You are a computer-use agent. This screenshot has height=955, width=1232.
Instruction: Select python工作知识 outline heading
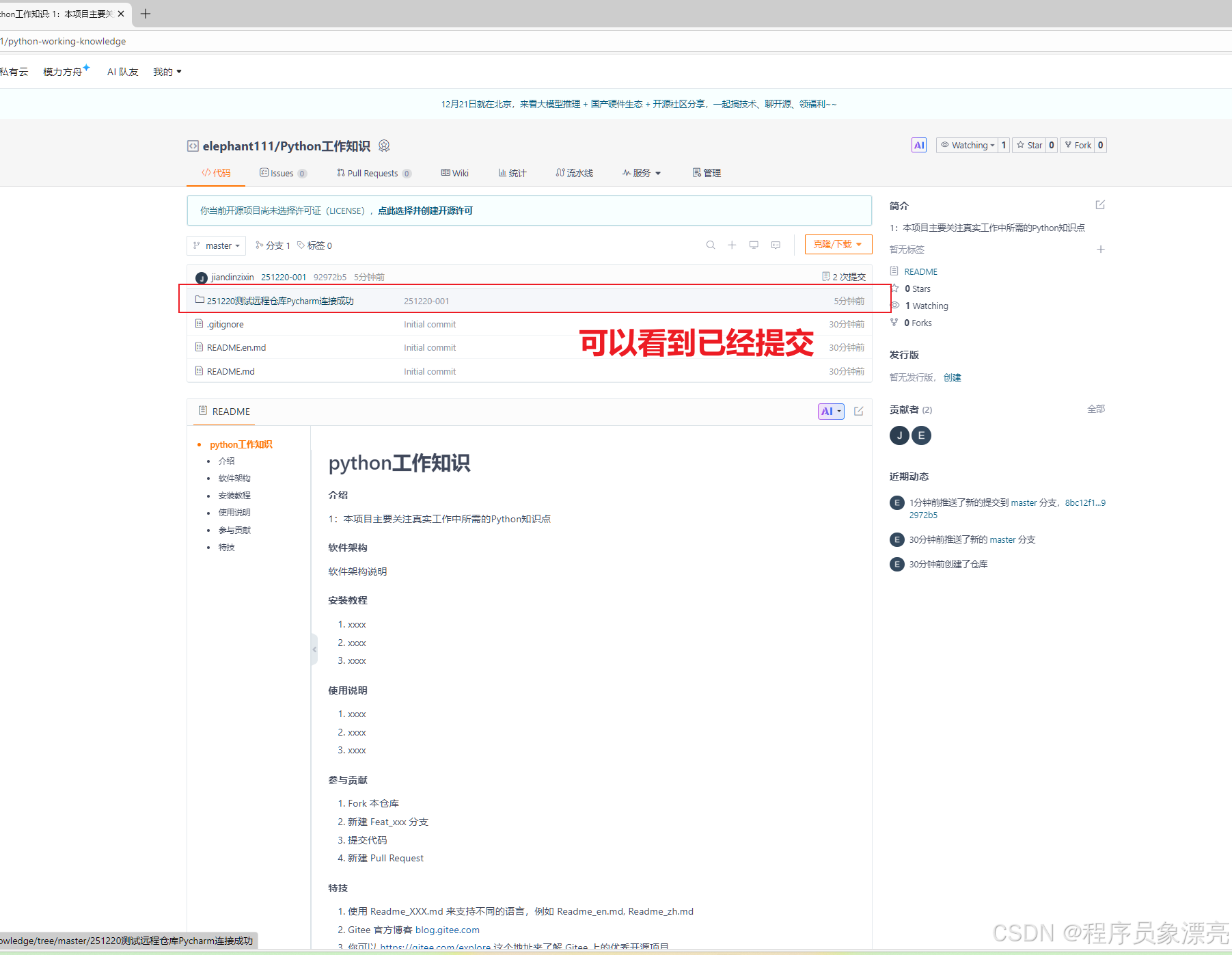[x=241, y=444]
